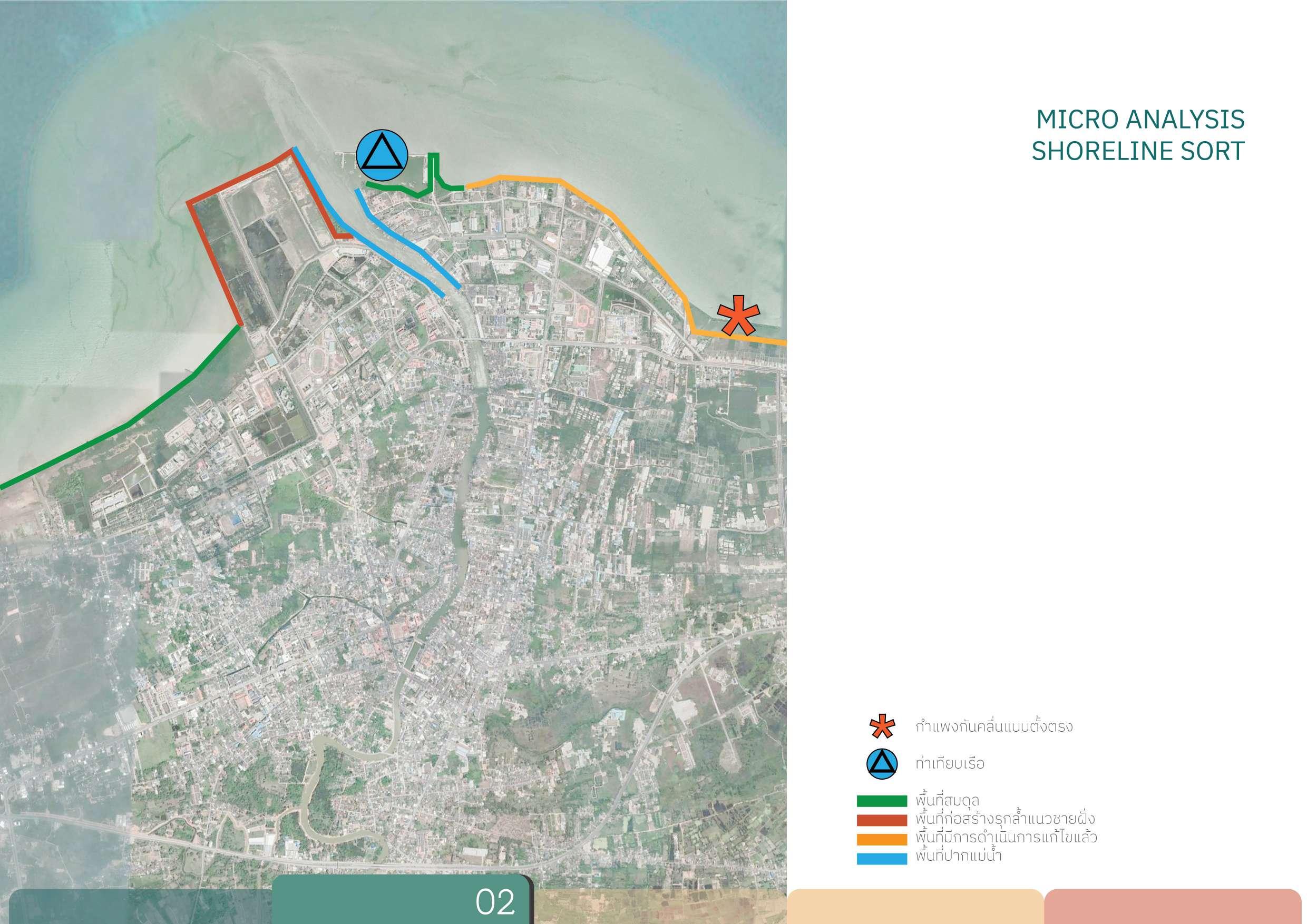Click the MICRO ANALYSIS title text

click(1140, 120)
